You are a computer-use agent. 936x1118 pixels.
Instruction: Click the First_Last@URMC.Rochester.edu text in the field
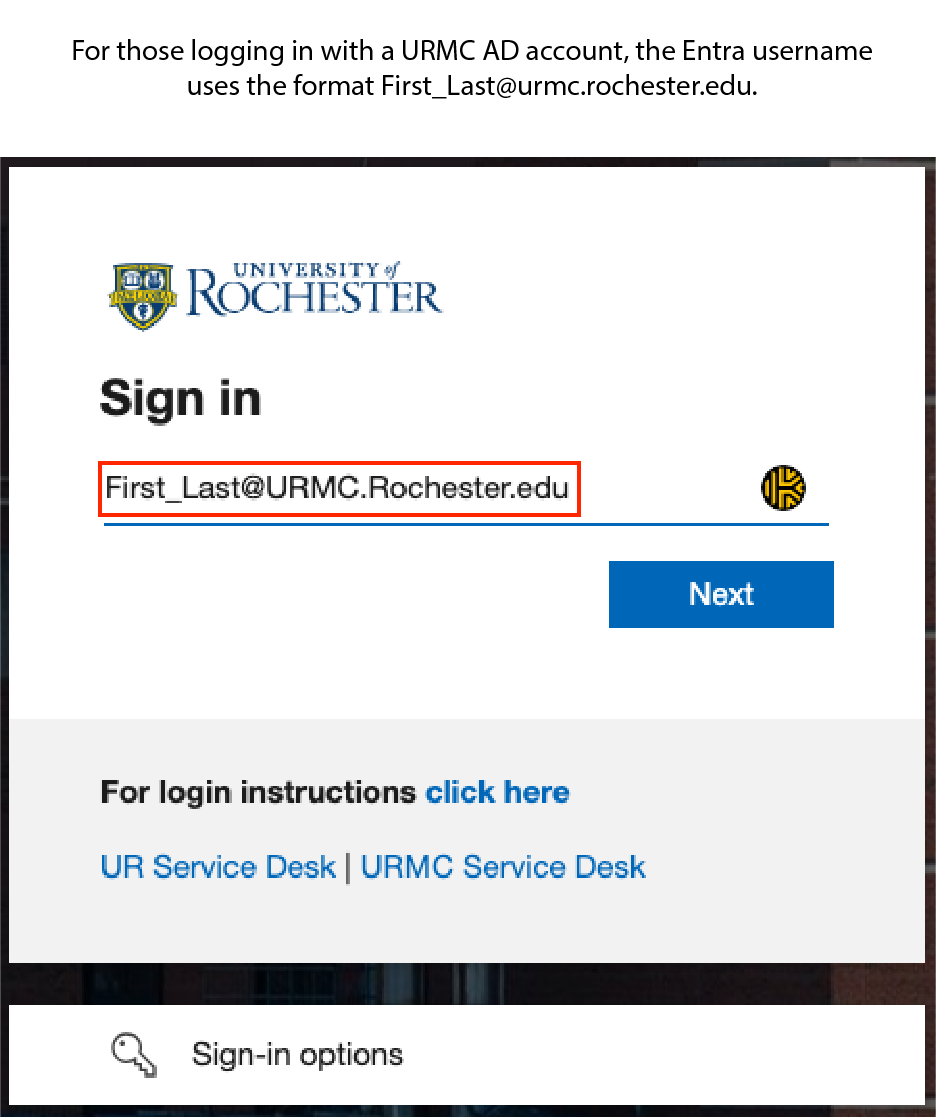click(x=337, y=488)
